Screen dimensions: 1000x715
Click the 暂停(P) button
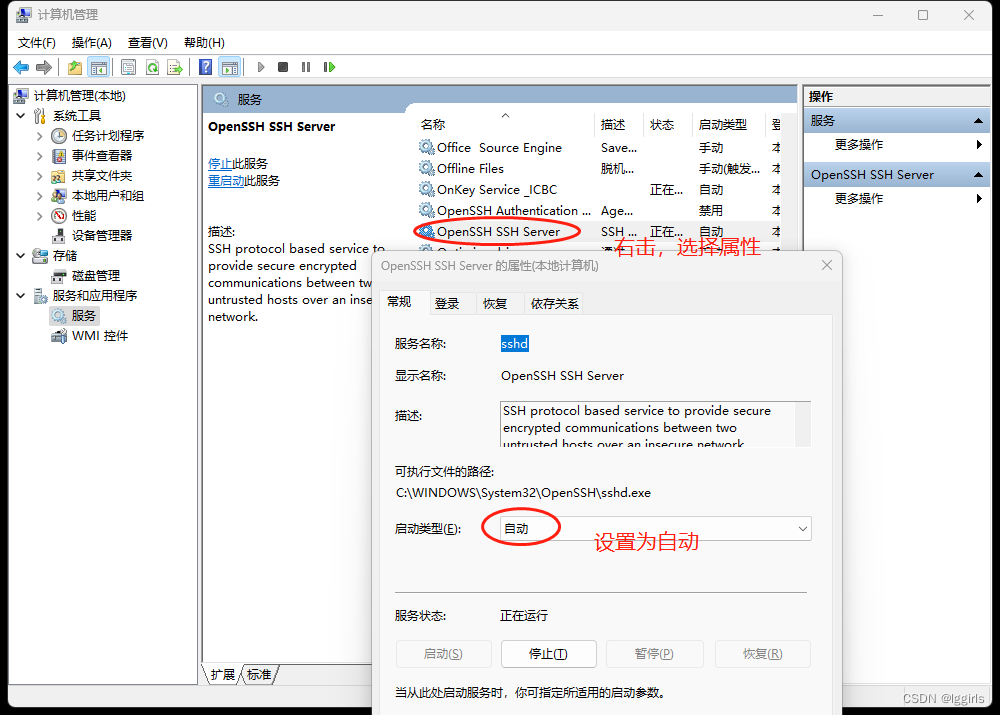click(654, 654)
